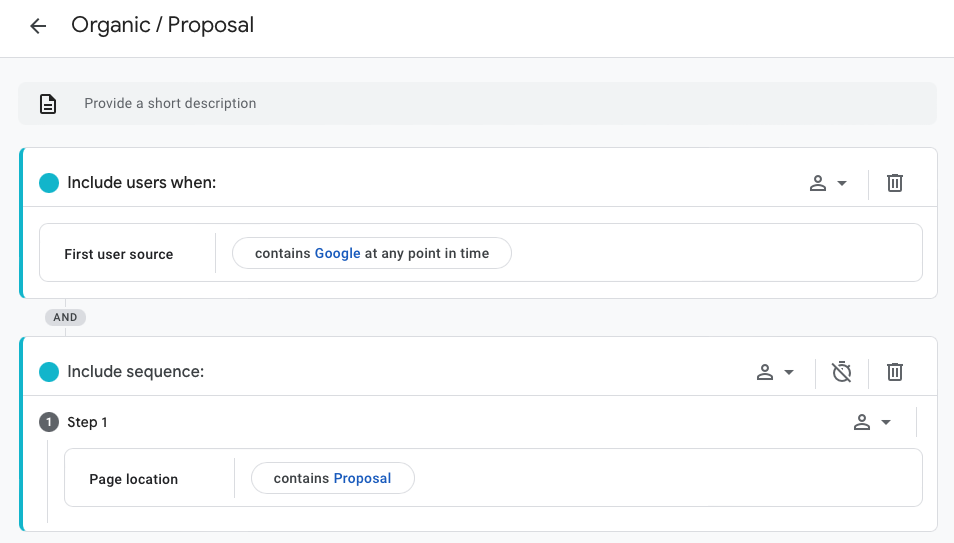Screen dimensions: 954x543
Task: Select the First user source dimension
Action: pyautogui.click(x=119, y=254)
